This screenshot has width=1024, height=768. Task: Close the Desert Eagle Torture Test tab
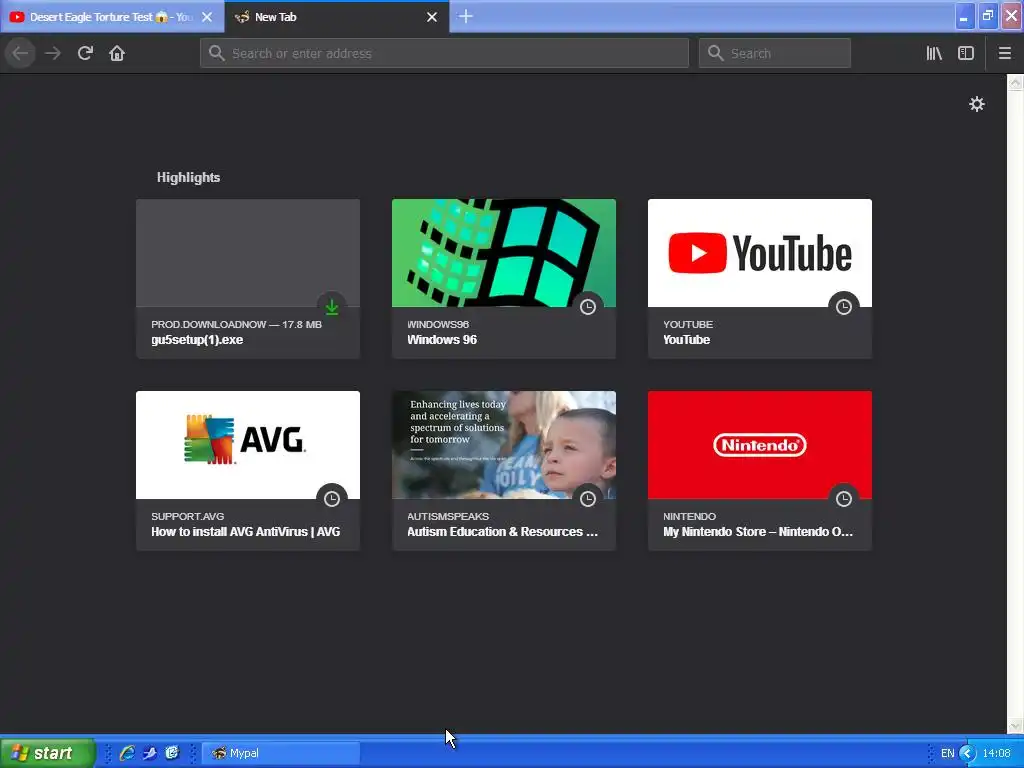pos(207,17)
